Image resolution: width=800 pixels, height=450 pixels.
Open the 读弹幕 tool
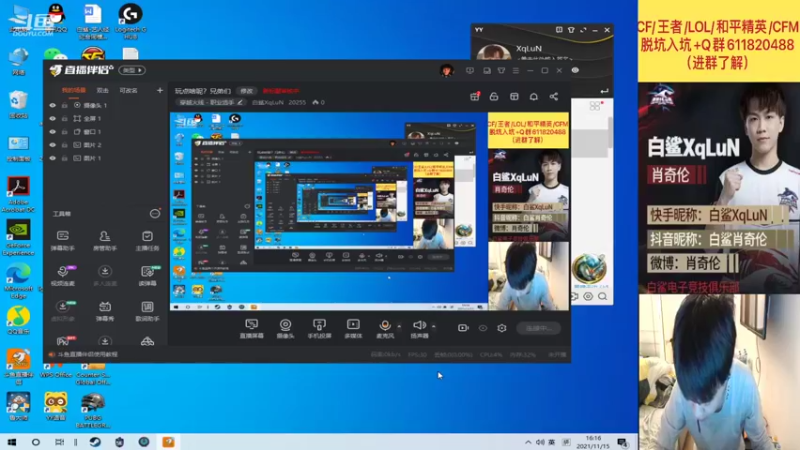(147, 276)
